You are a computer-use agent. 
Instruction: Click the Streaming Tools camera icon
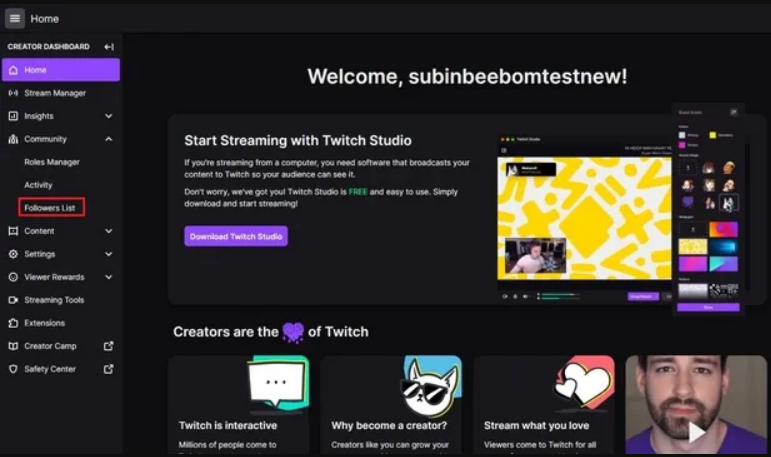(x=13, y=300)
